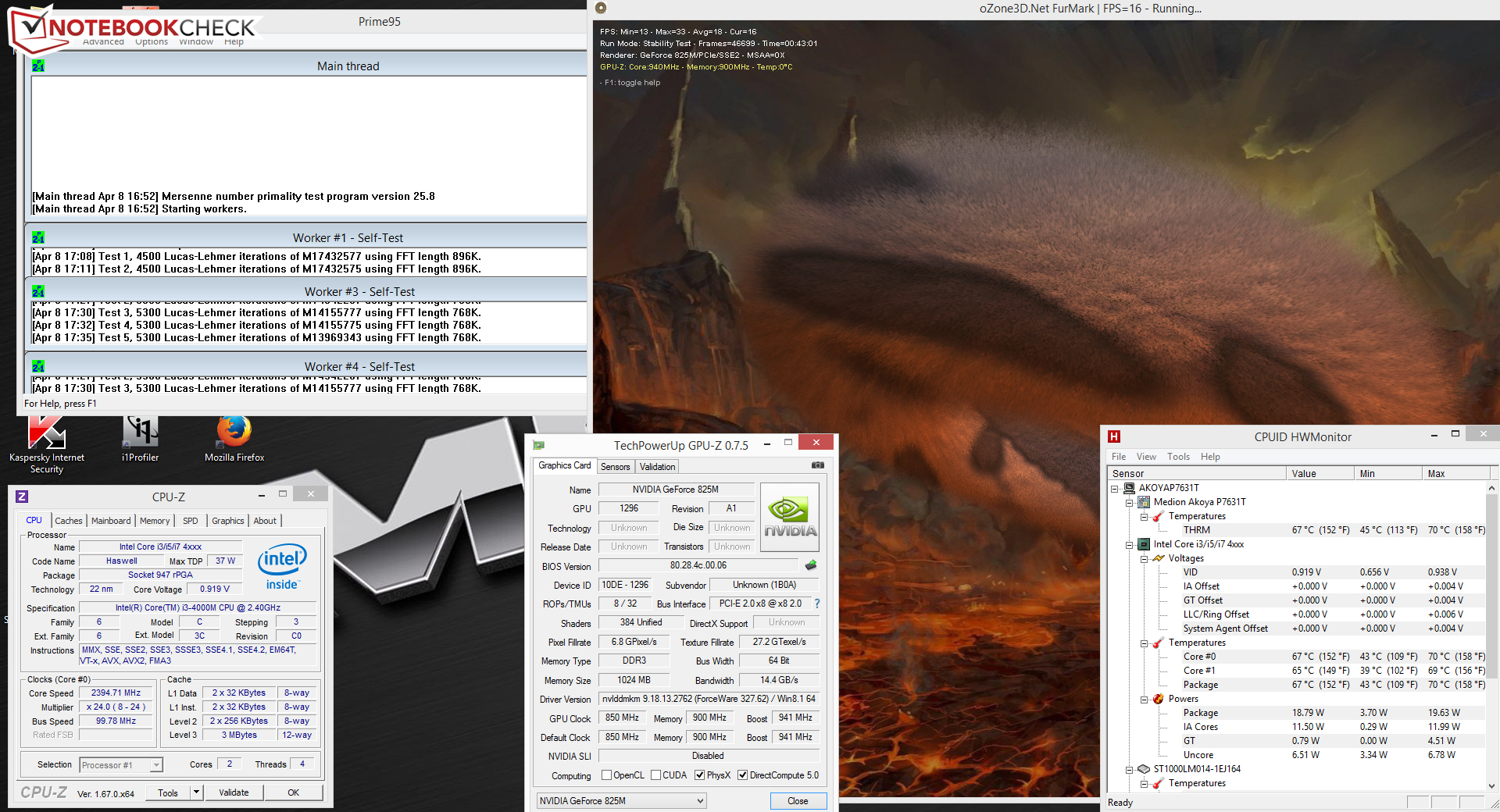Image resolution: width=1500 pixels, height=812 pixels.
Task: Click the computer icon beside AKOYAP7631T
Action: pos(1129,488)
